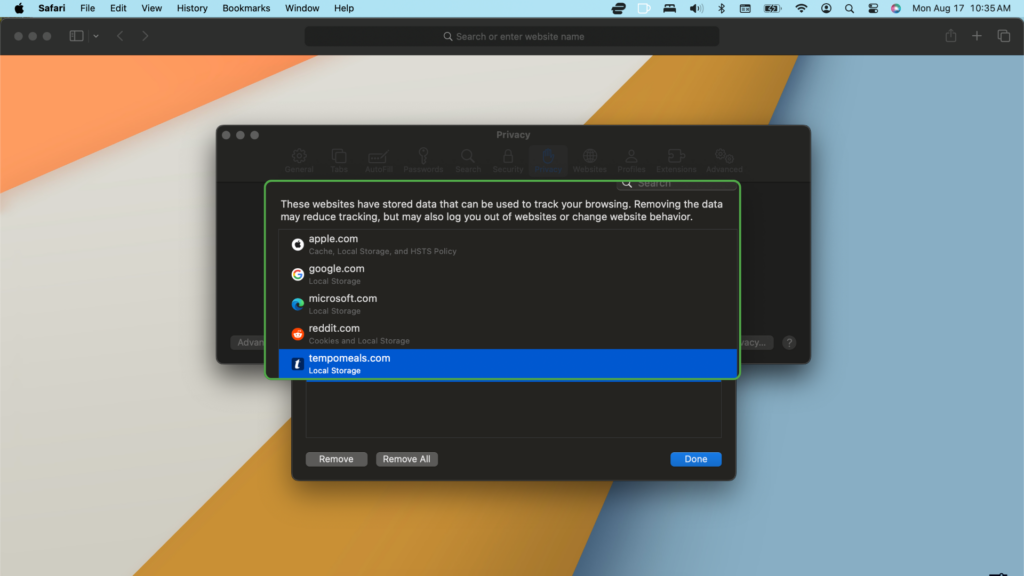Select the reddit.com row
Screen dimensions: 1024x576
pyautogui.click(x=507, y=334)
